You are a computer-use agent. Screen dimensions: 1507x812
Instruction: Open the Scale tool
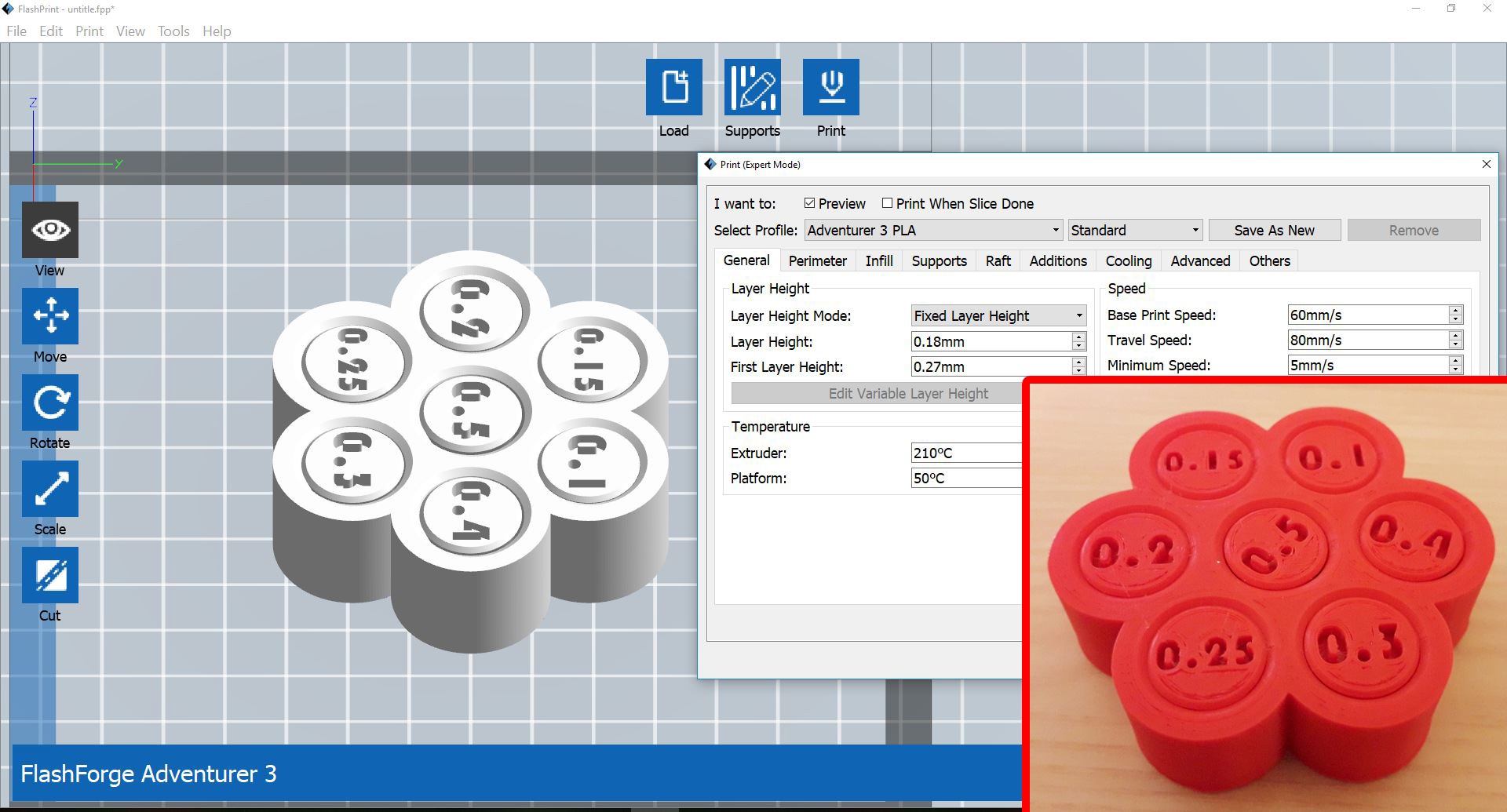click(x=49, y=488)
